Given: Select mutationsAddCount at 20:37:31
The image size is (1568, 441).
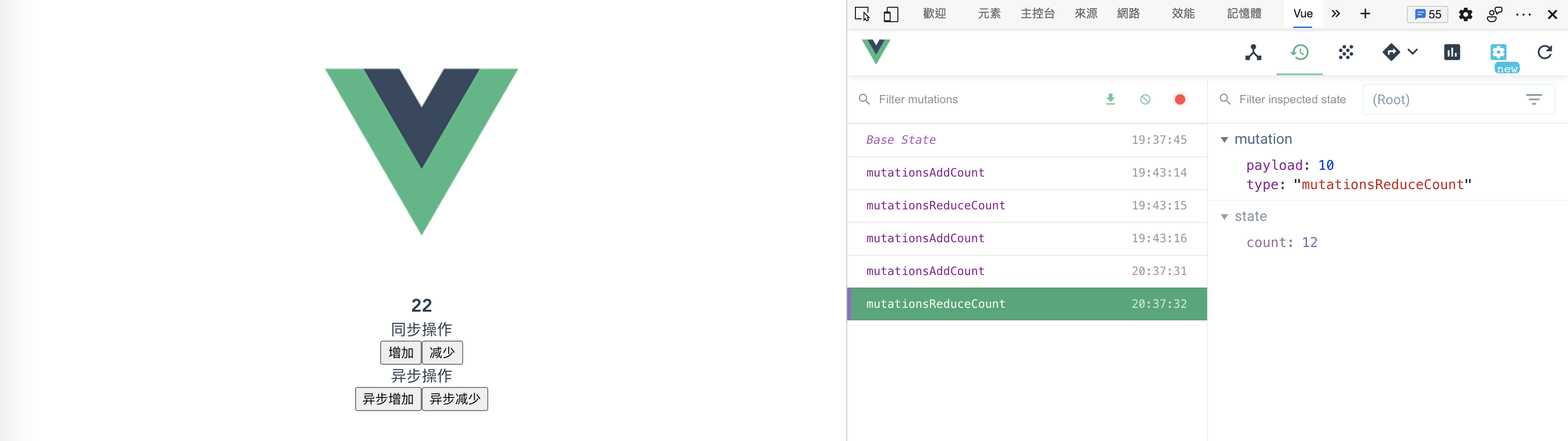Looking at the screenshot, I should point(1027,271).
